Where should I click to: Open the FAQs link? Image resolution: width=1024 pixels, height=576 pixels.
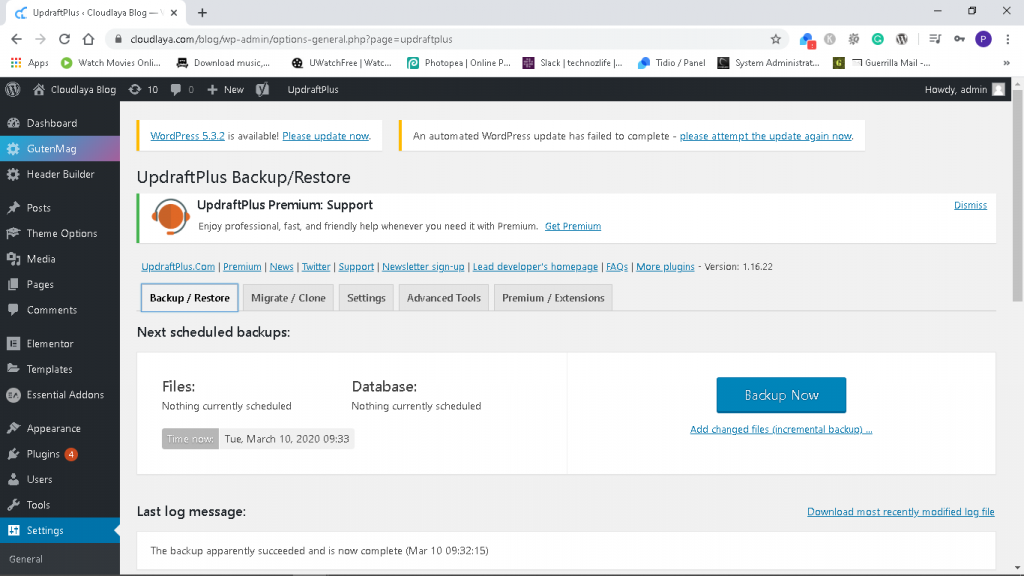tap(616, 266)
